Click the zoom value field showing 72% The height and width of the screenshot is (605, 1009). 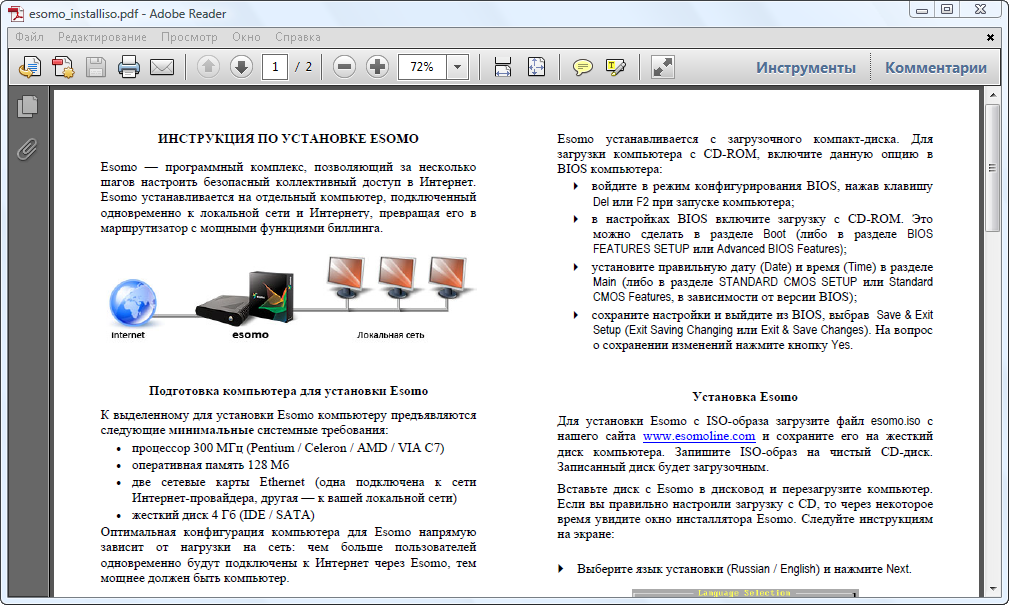[x=422, y=67]
